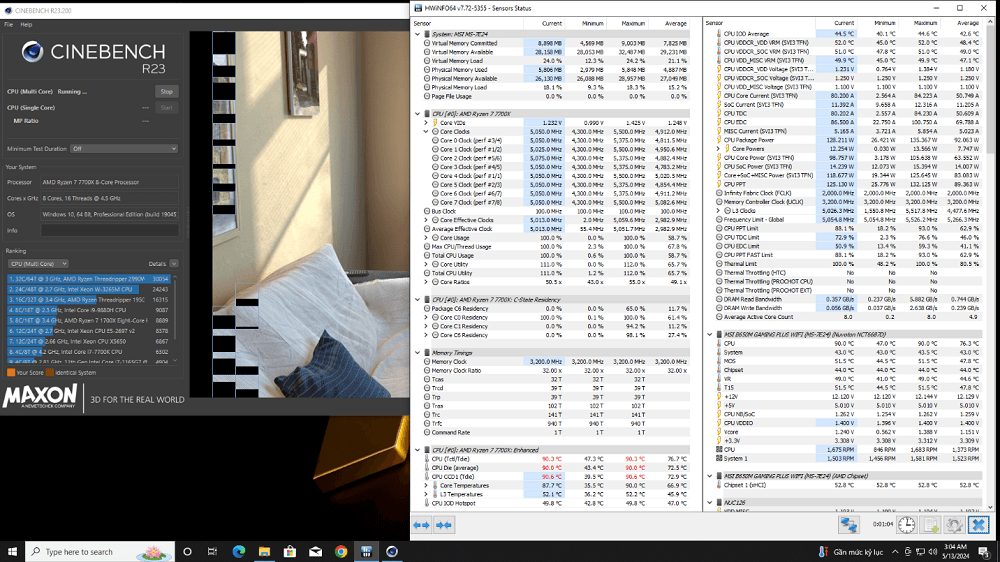Toggle ranking Details dropdown arrow
The width and height of the screenshot is (1000, 562).
click(x=174, y=263)
